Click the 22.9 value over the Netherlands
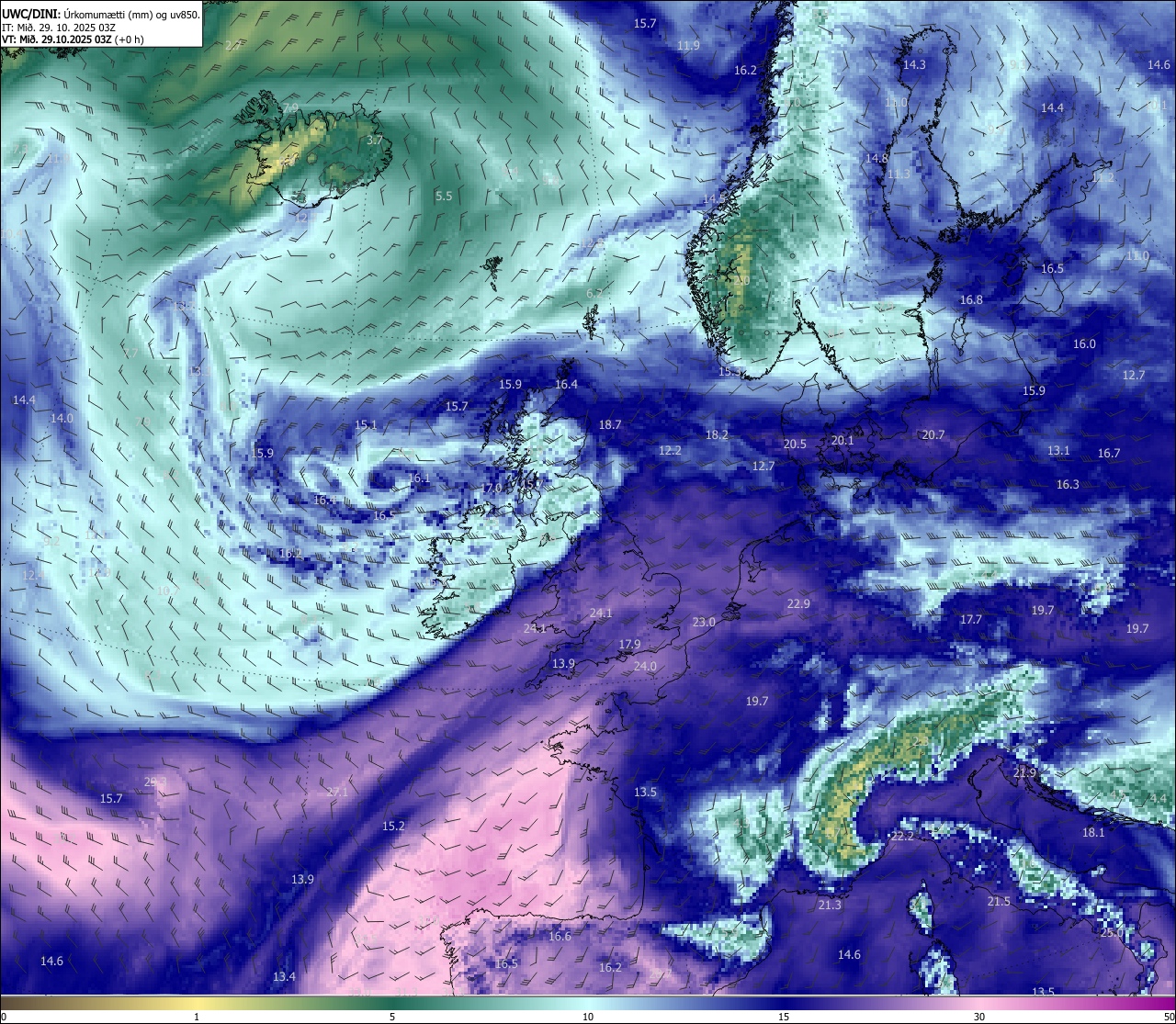This screenshot has height=1024, width=1176. (799, 603)
